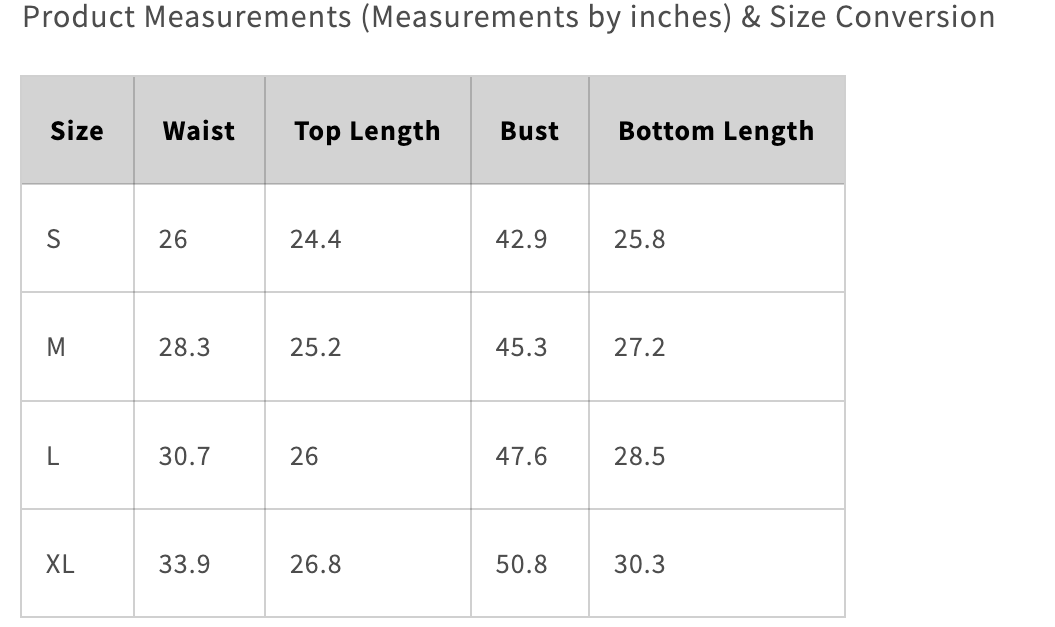
Task: Select the XL size row label
Action: [60, 564]
